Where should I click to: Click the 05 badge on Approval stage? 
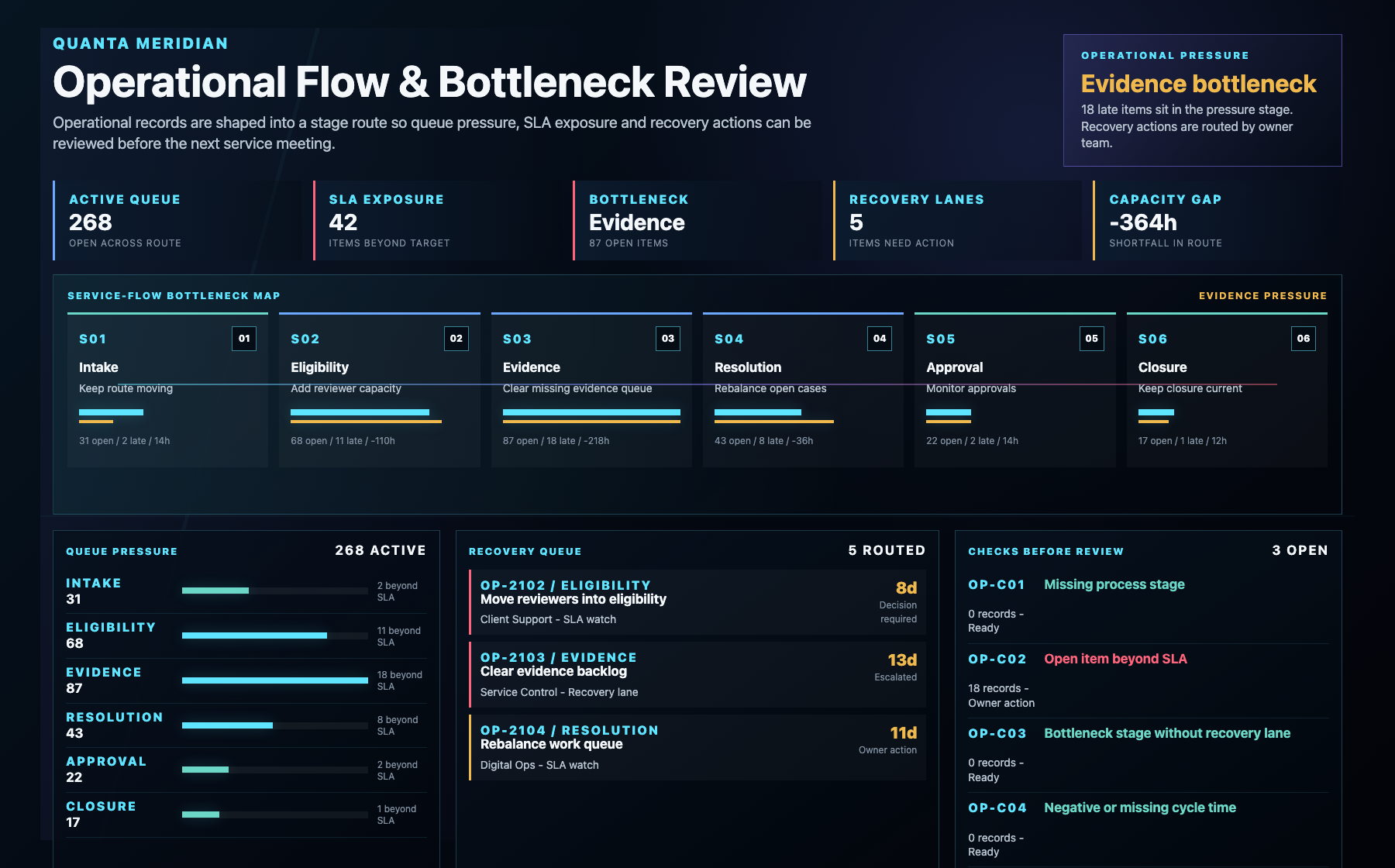click(x=1092, y=339)
